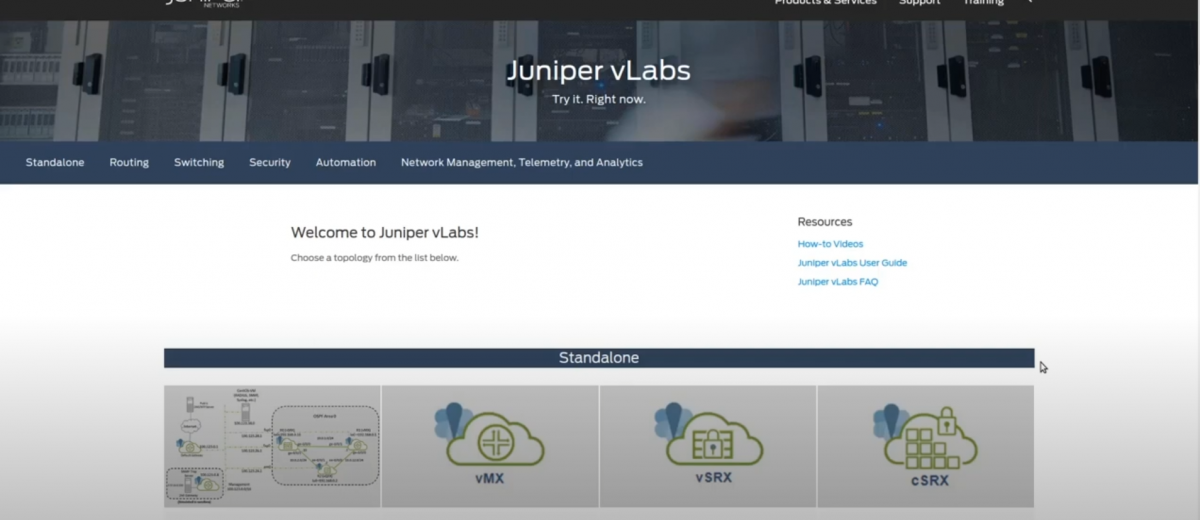Screen dimensions: 1200x520
Task: Select the Routing navigation tab
Action: 129,162
